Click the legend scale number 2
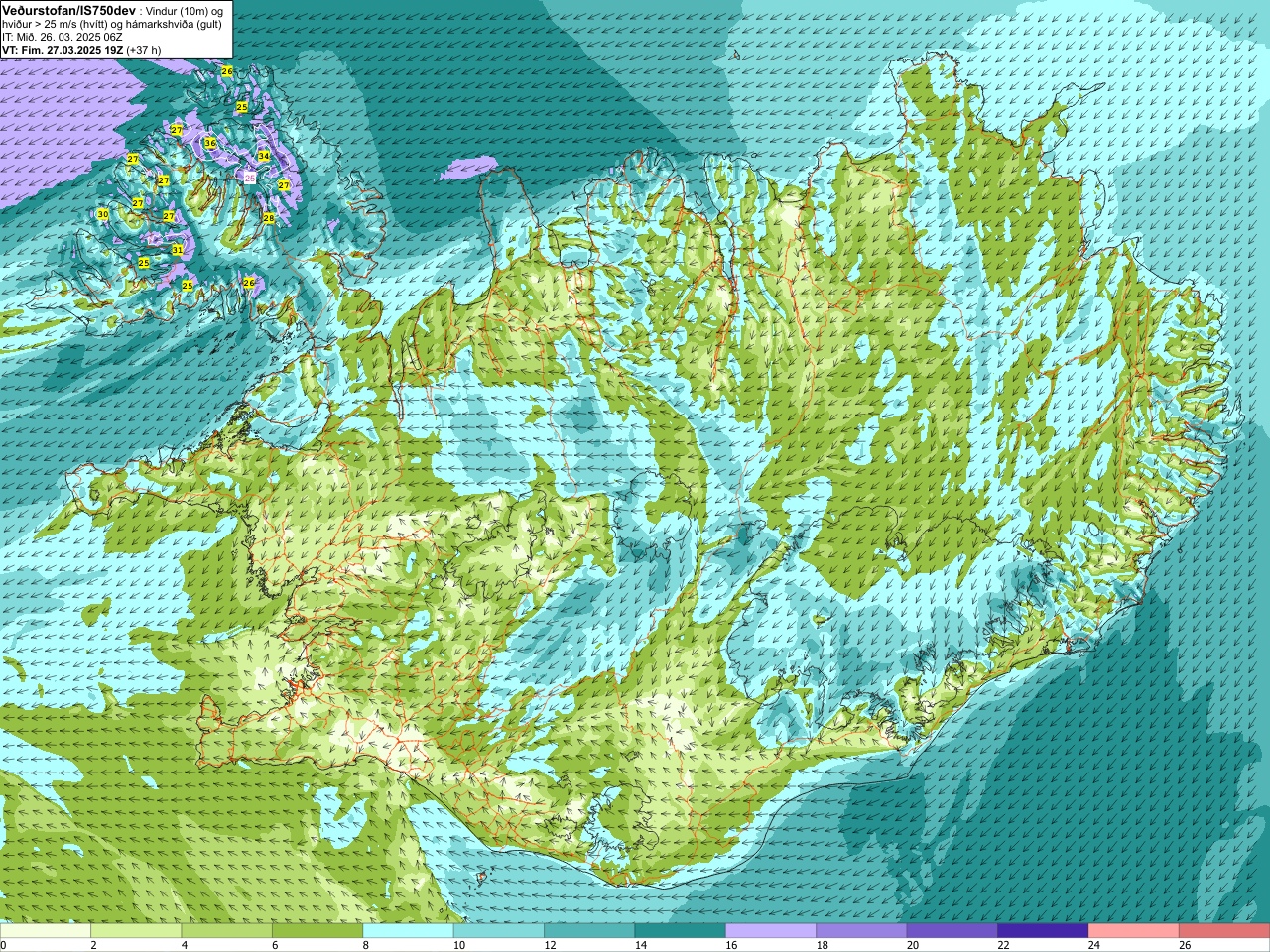This screenshot has height=952, width=1270. (x=93, y=945)
